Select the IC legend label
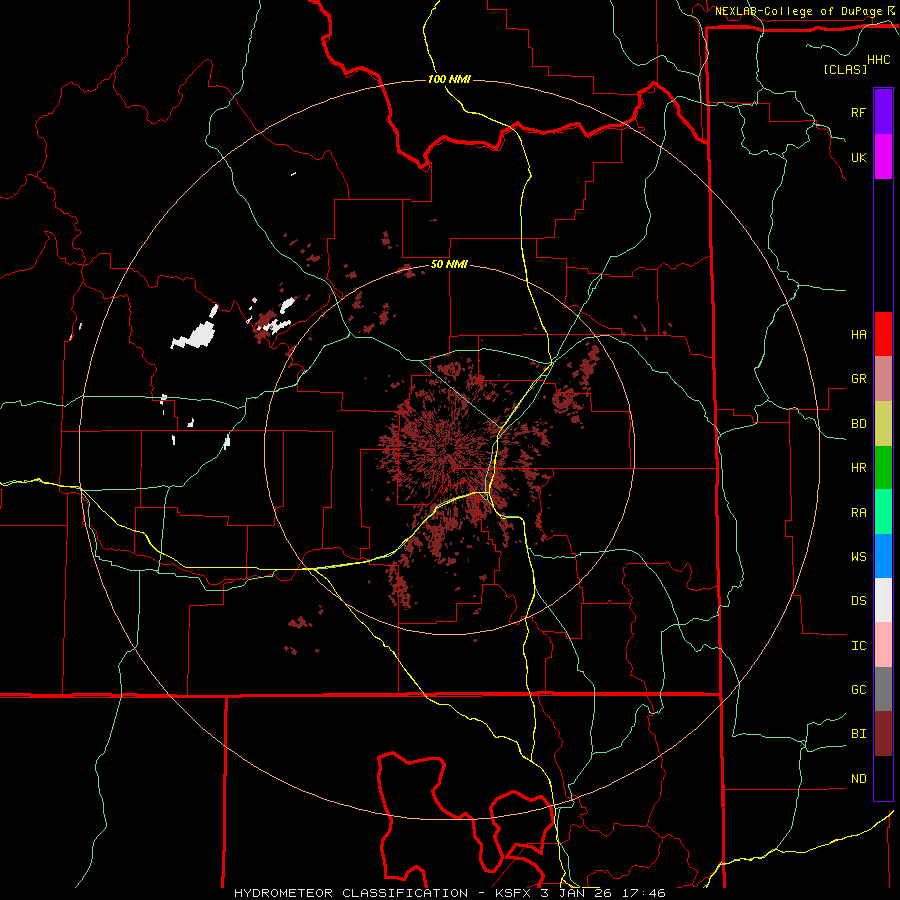Image resolution: width=900 pixels, height=900 pixels. point(858,646)
